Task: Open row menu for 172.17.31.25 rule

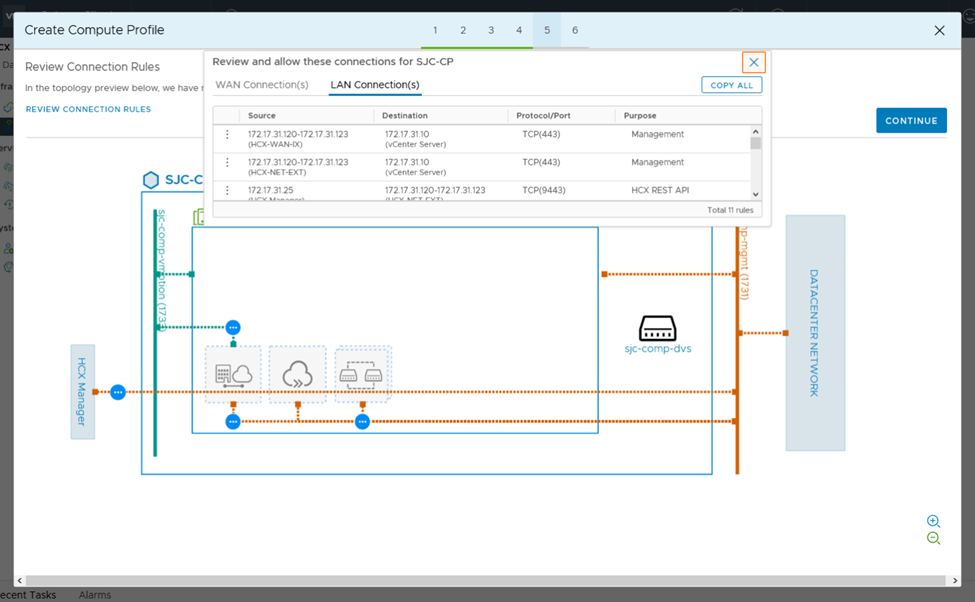Action: [x=227, y=190]
